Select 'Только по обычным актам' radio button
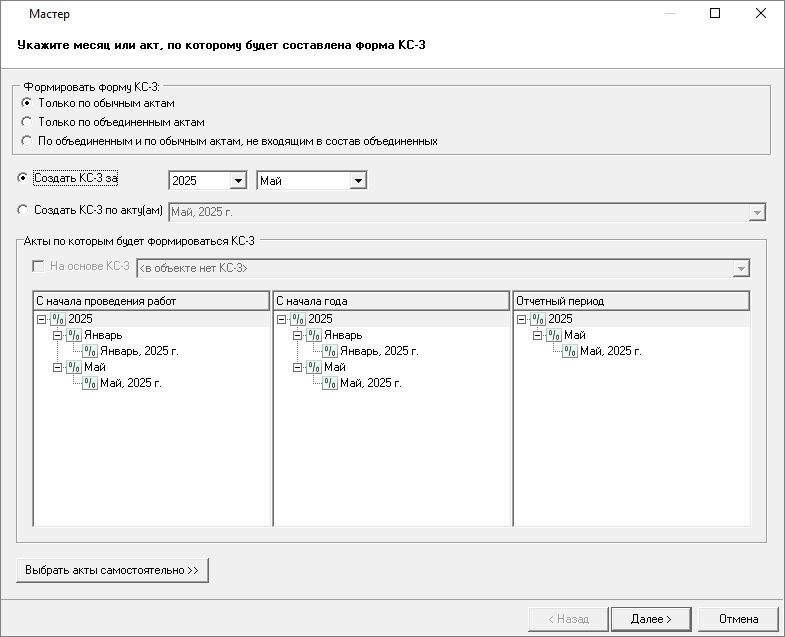 27,103
